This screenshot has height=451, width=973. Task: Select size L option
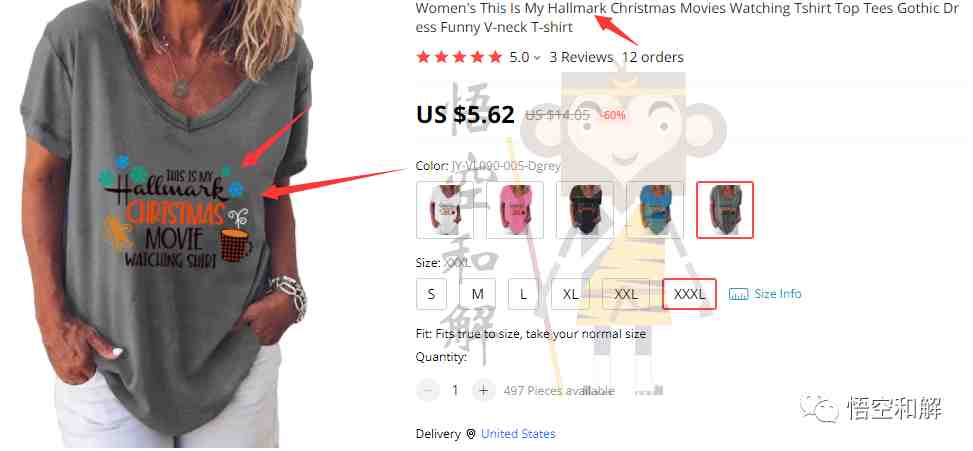coord(523,294)
